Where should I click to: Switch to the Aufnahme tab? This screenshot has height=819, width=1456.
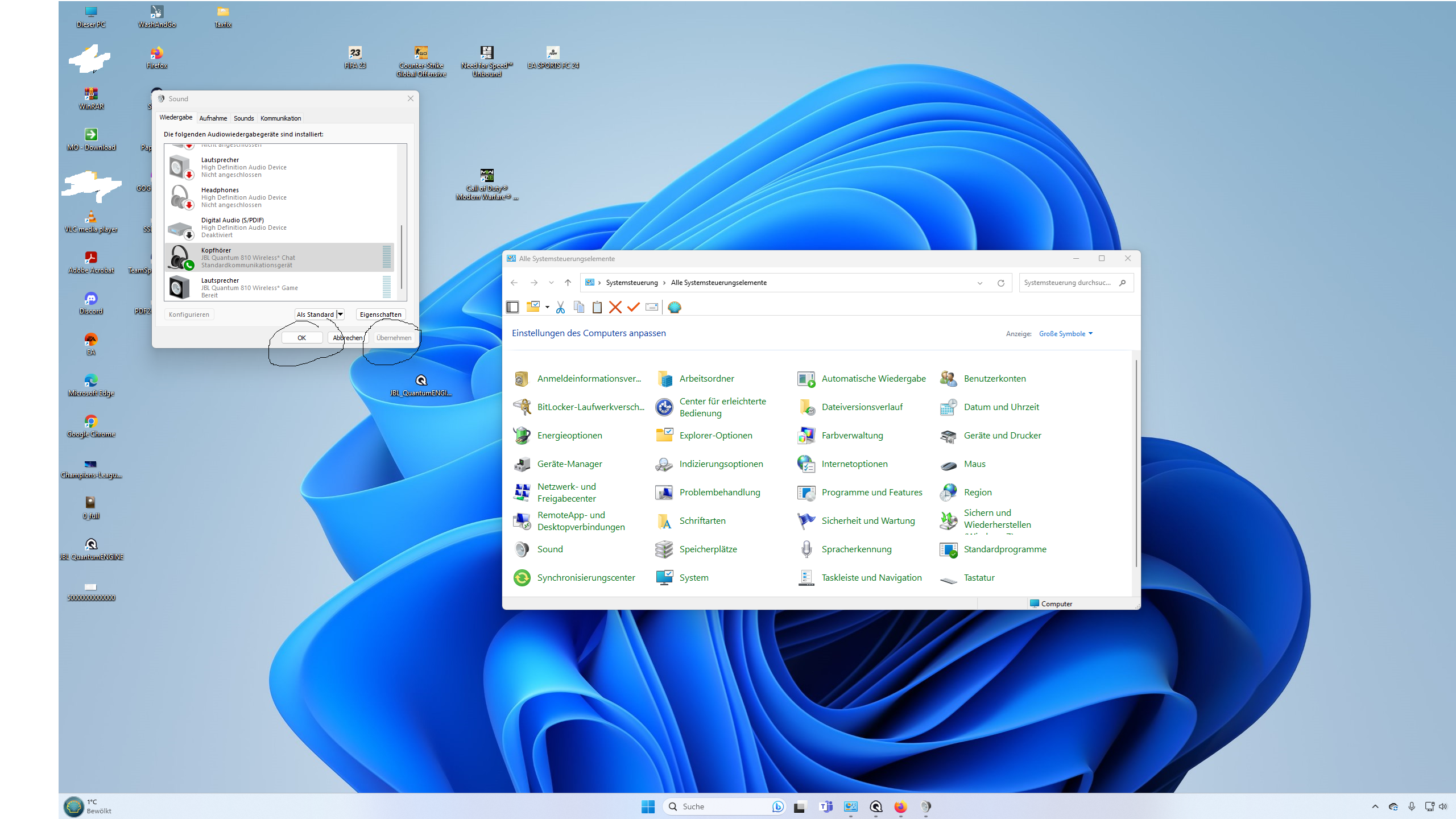click(213, 118)
